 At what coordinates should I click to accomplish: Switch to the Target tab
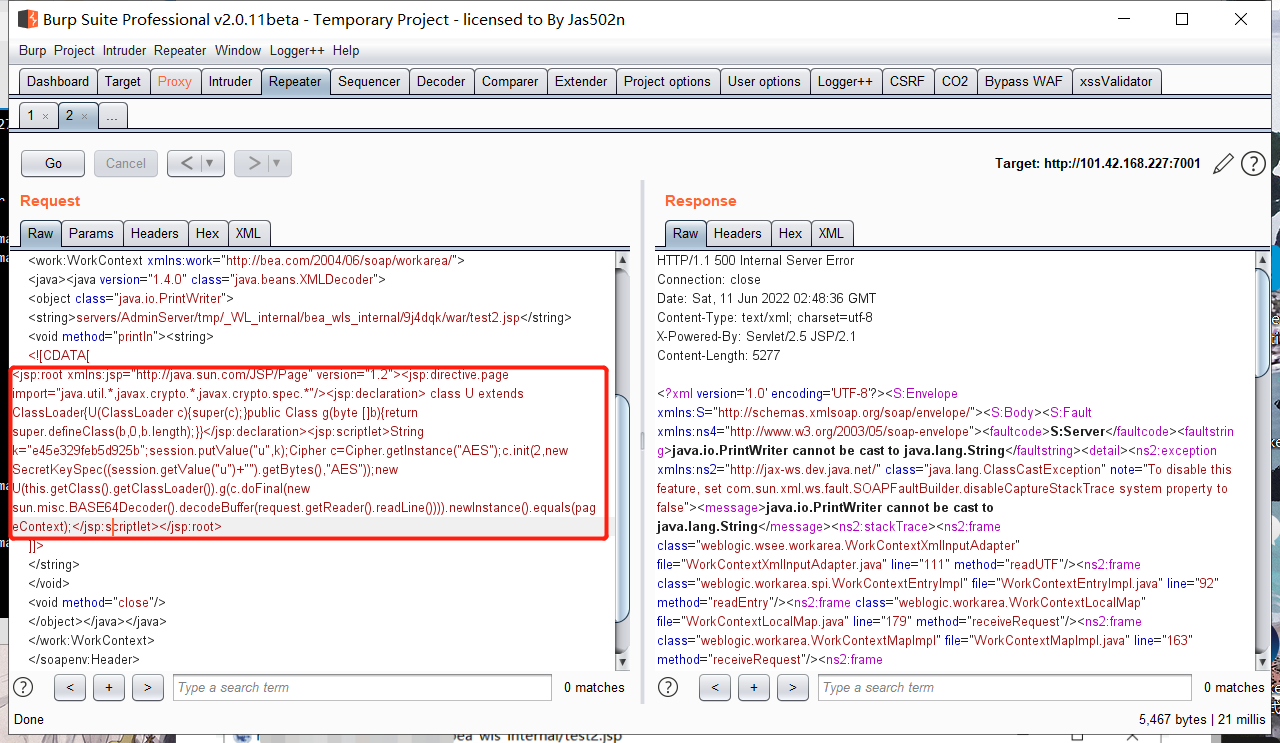[x=123, y=82]
